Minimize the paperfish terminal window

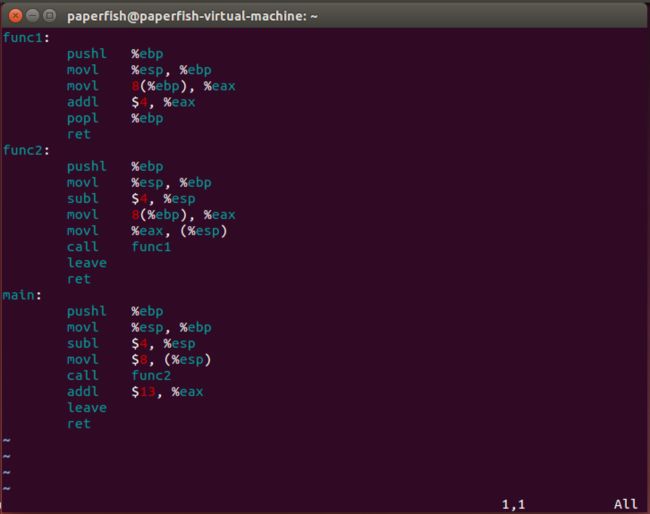[x=32, y=16]
